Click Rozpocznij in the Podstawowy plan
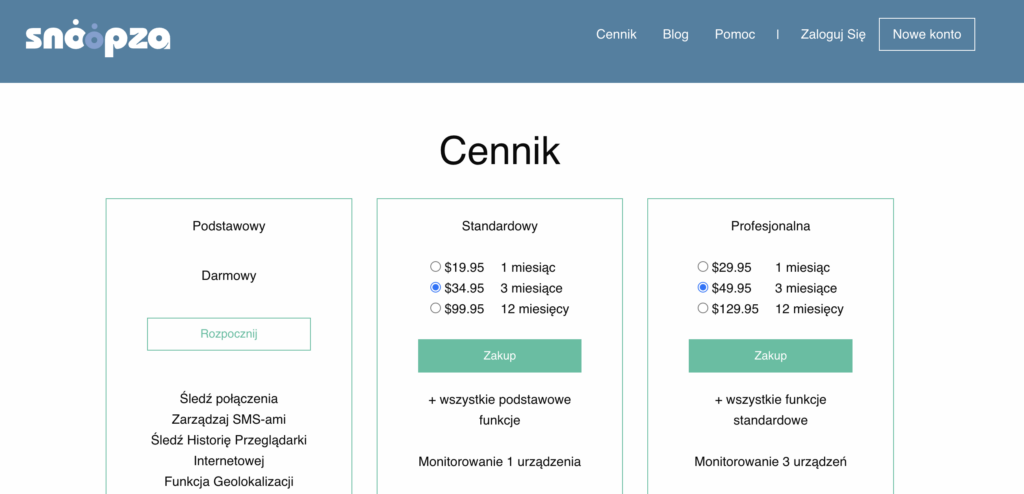The image size is (1024, 494). pyautogui.click(x=229, y=334)
